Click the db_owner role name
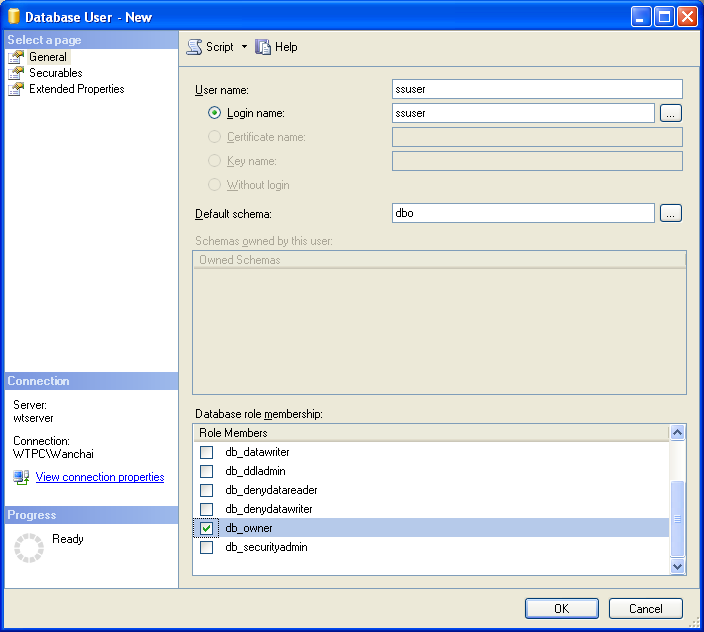704x632 pixels. 249,528
